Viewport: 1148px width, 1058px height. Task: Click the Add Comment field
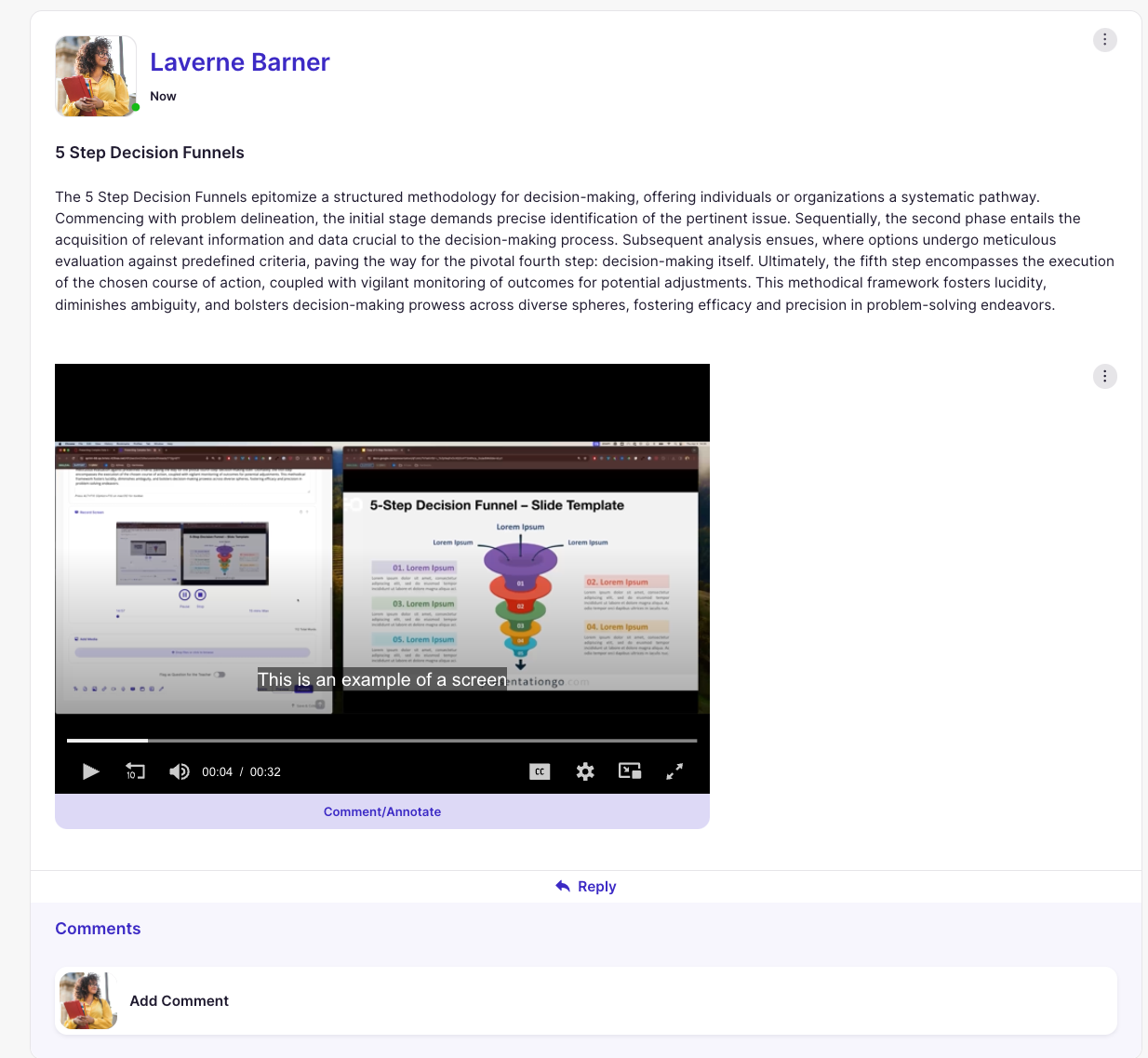point(586,1001)
